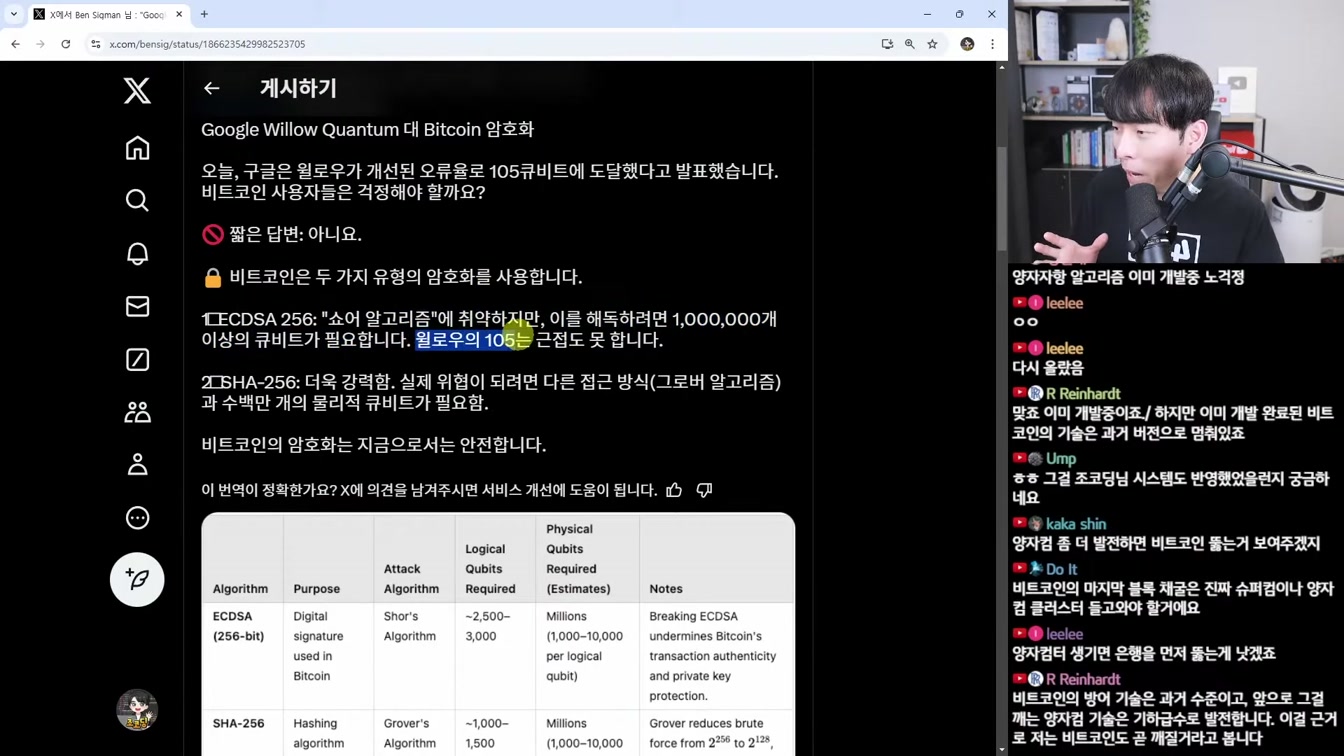Close the Ben Sigman tab
Viewport: 1344px width, 756px height.
pyautogui.click(x=180, y=14)
